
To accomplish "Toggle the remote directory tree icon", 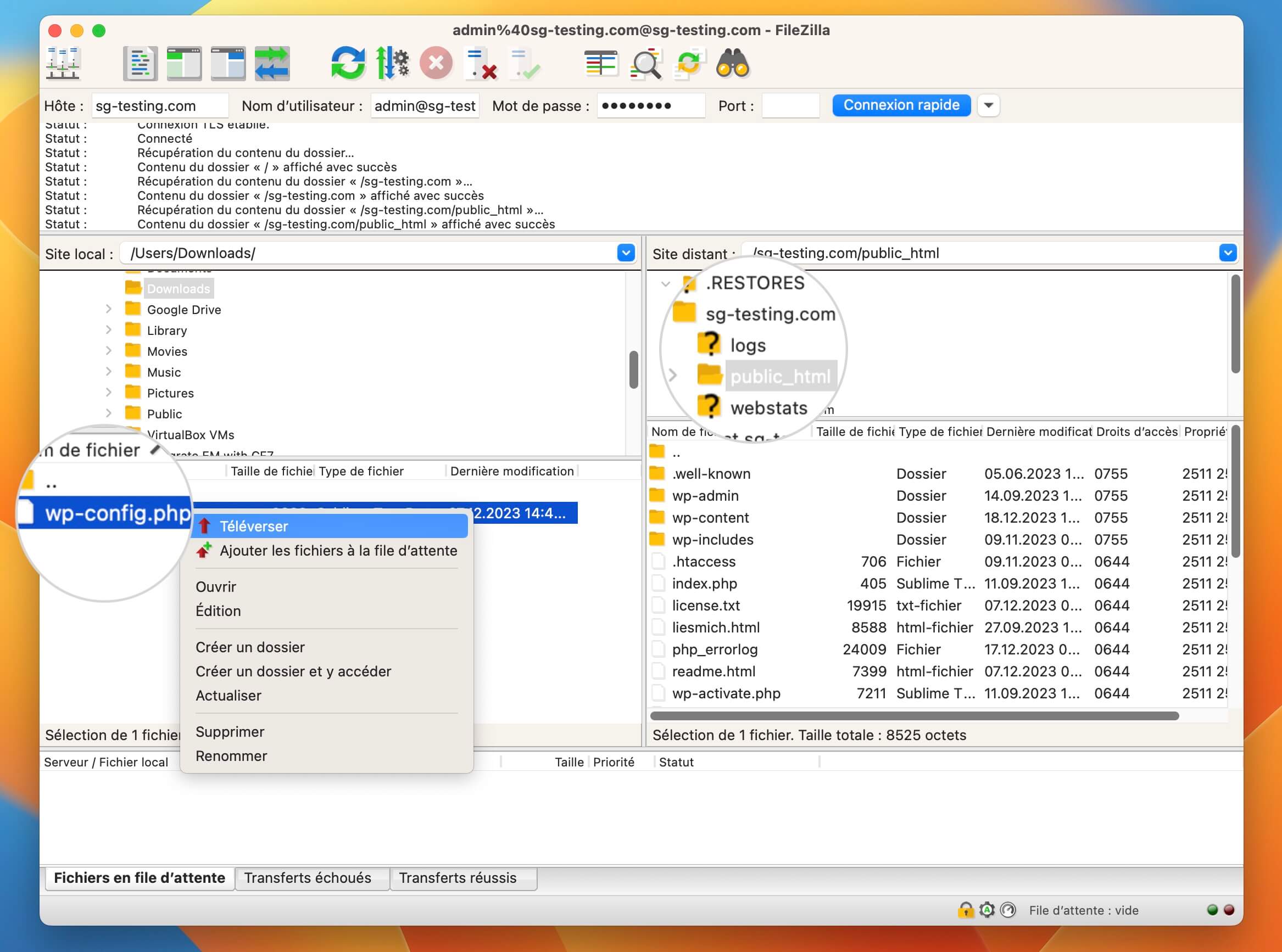I will [x=228, y=63].
